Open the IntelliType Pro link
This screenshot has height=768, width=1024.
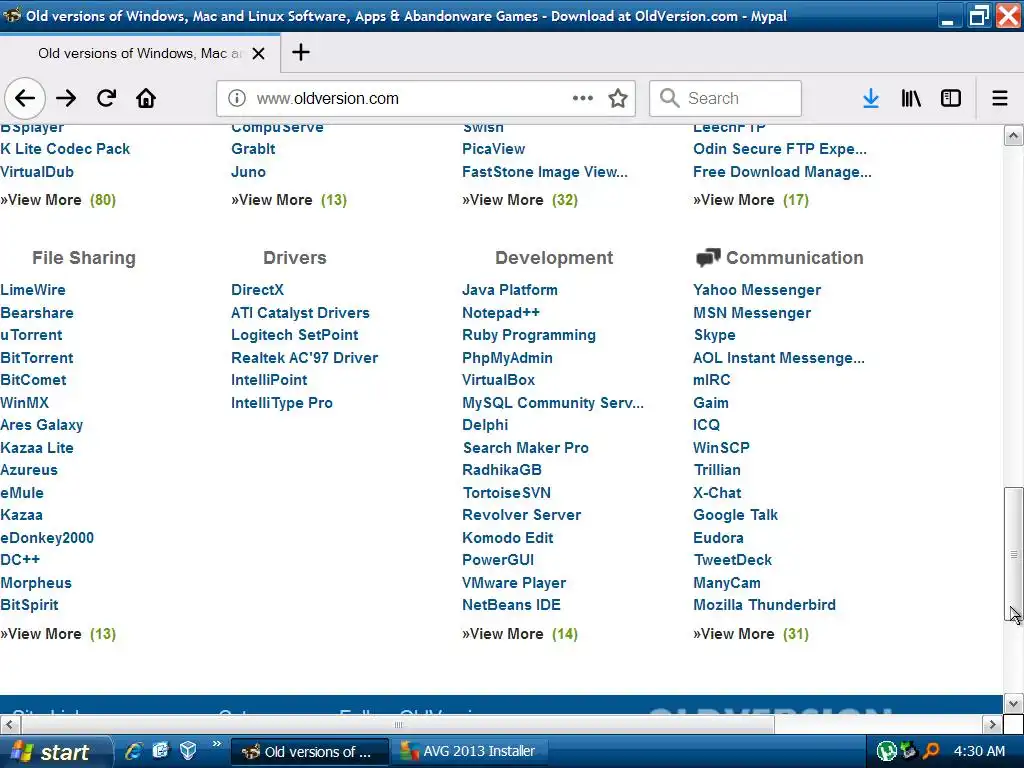281,403
